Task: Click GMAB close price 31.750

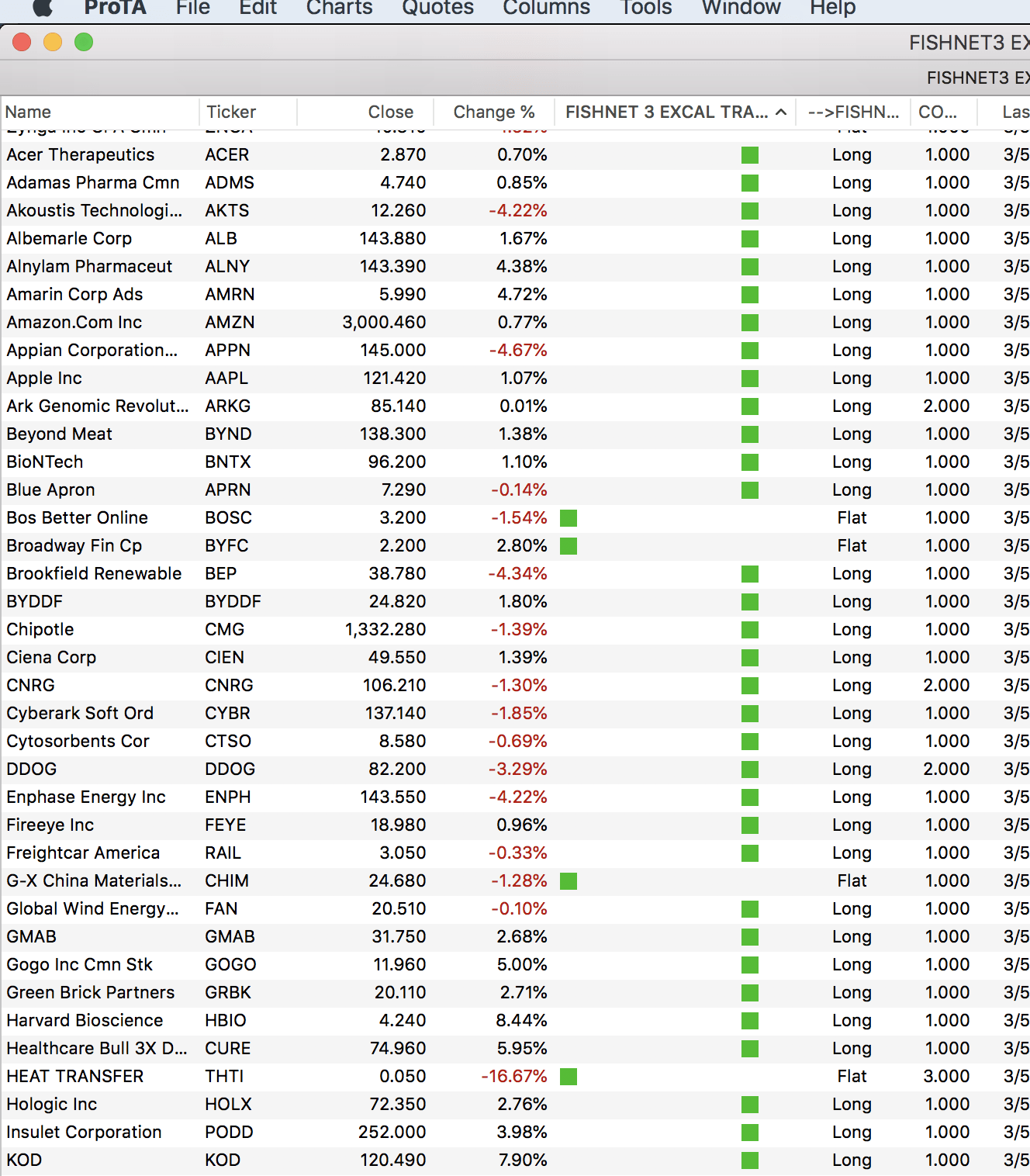Action: click(399, 936)
